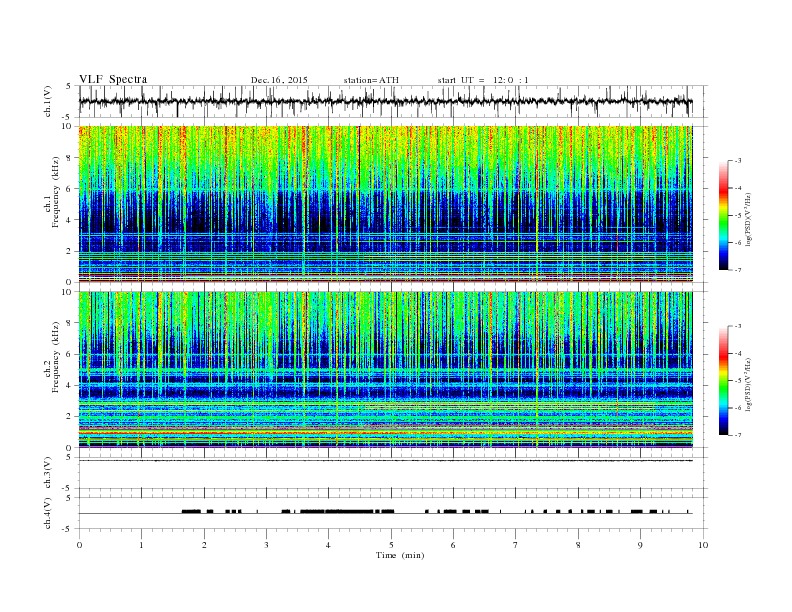
Task: Click the "station=ATH" header label
Action: coord(371,80)
